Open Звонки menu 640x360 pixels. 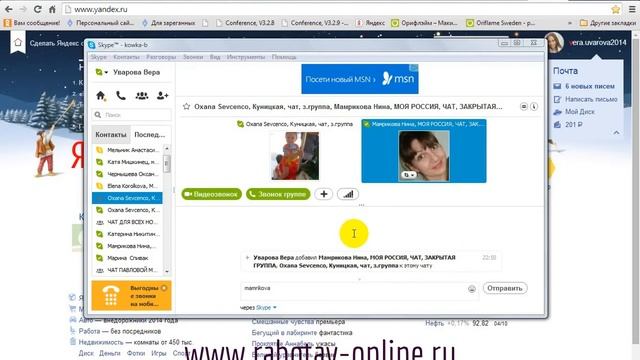coord(193,57)
